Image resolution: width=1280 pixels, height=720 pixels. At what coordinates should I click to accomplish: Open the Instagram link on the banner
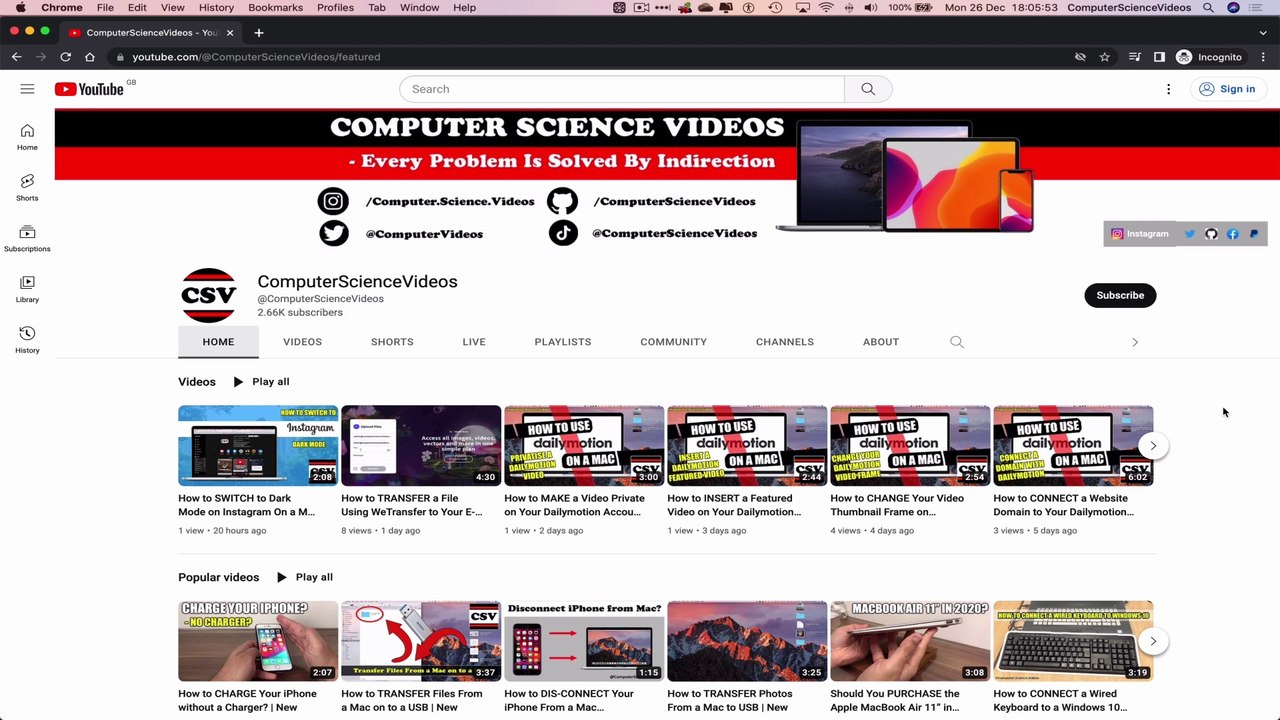[1140, 234]
